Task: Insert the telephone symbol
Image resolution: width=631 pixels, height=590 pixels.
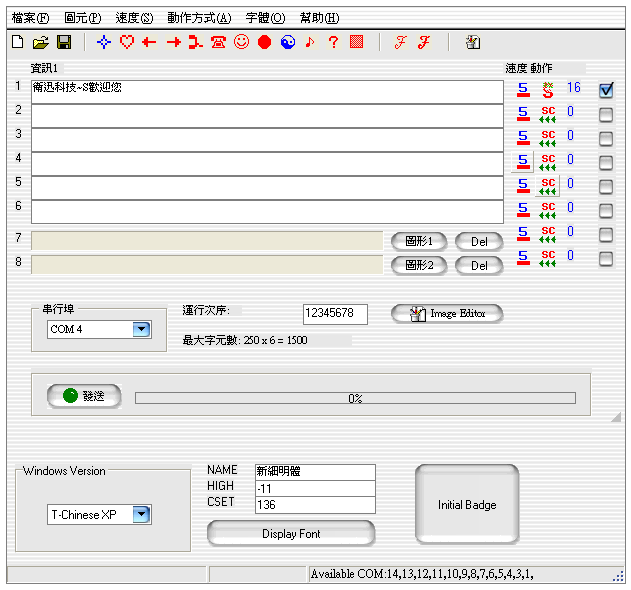Action: [219, 42]
